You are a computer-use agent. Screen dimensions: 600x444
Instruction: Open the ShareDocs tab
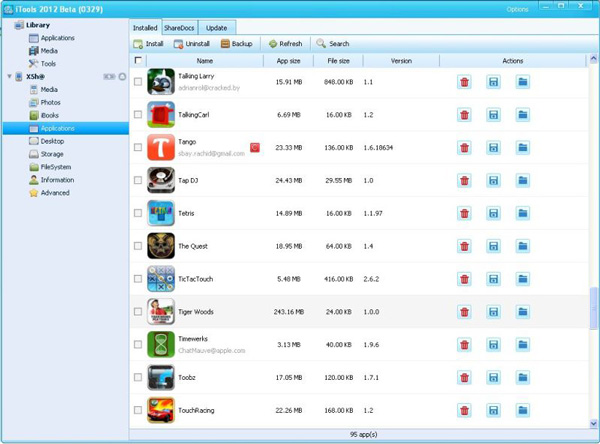[179, 28]
